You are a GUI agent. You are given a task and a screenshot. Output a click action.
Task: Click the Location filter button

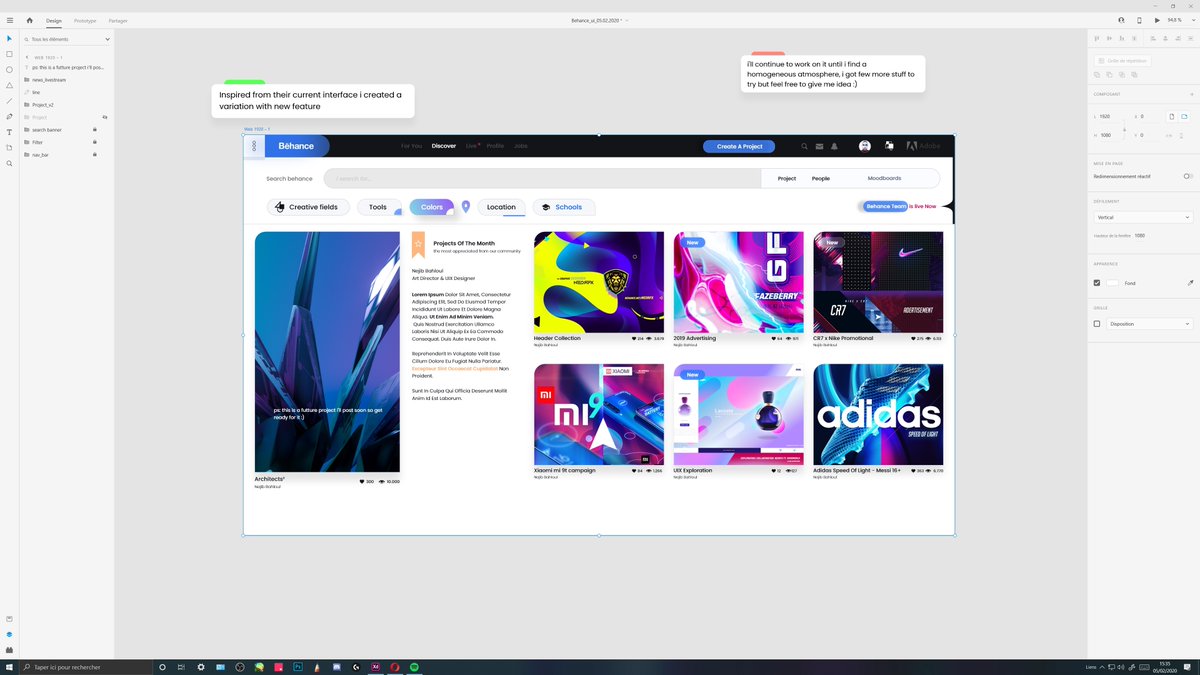[501, 207]
